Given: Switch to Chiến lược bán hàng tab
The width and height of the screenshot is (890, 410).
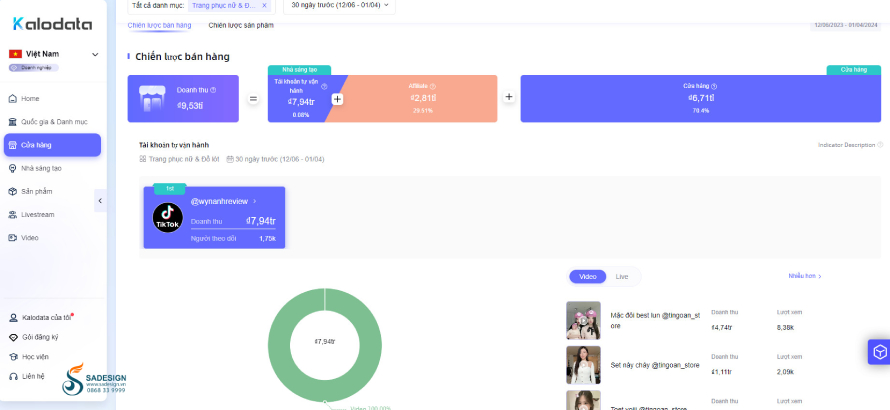Looking at the screenshot, I should click(x=159, y=26).
